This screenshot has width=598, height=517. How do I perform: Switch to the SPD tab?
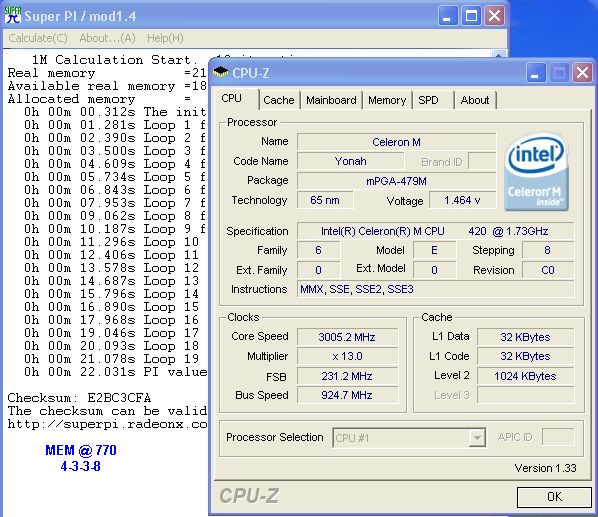(428, 100)
